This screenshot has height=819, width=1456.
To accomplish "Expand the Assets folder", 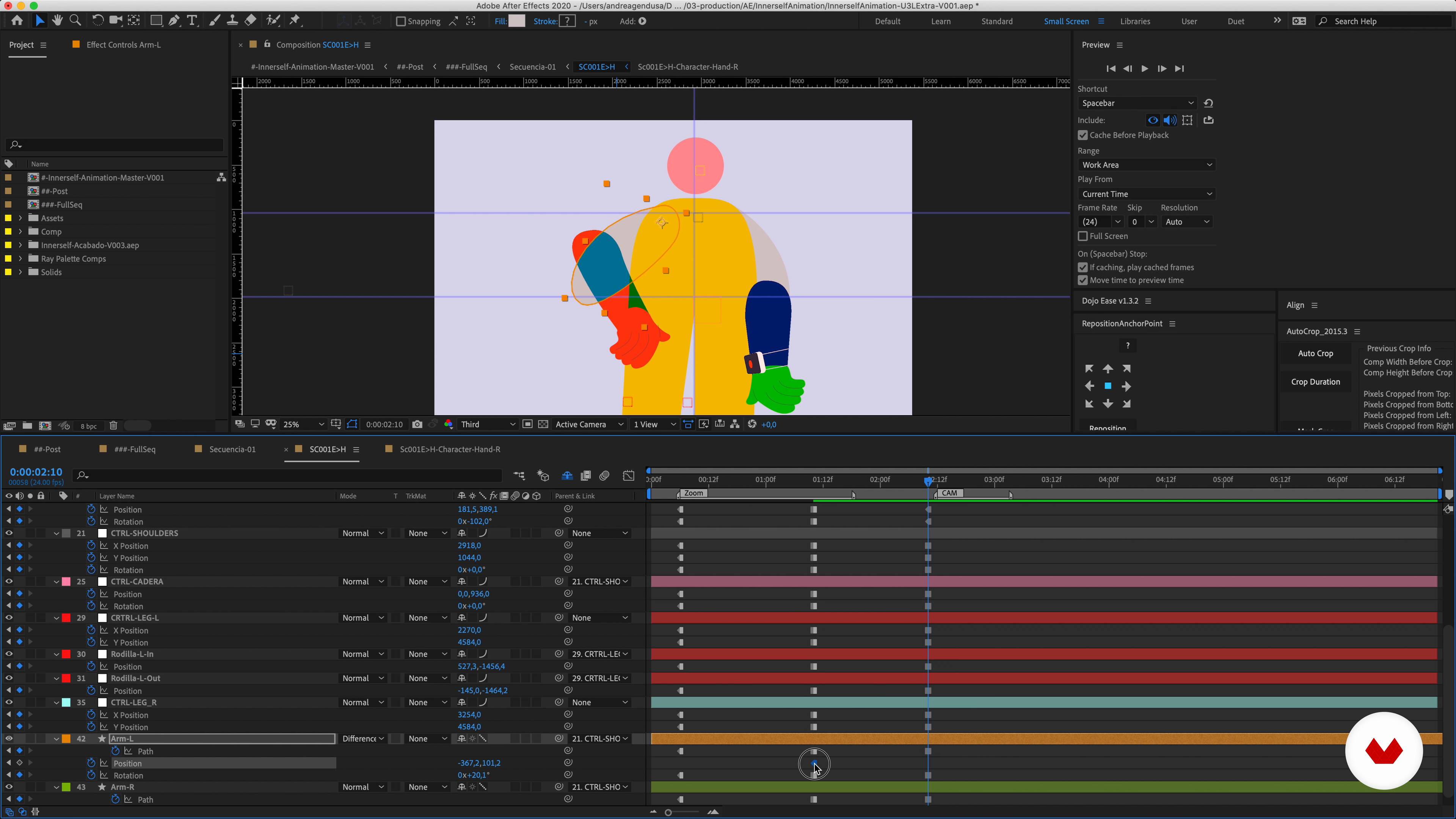I will pyautogui.click(x=20, y=218).
